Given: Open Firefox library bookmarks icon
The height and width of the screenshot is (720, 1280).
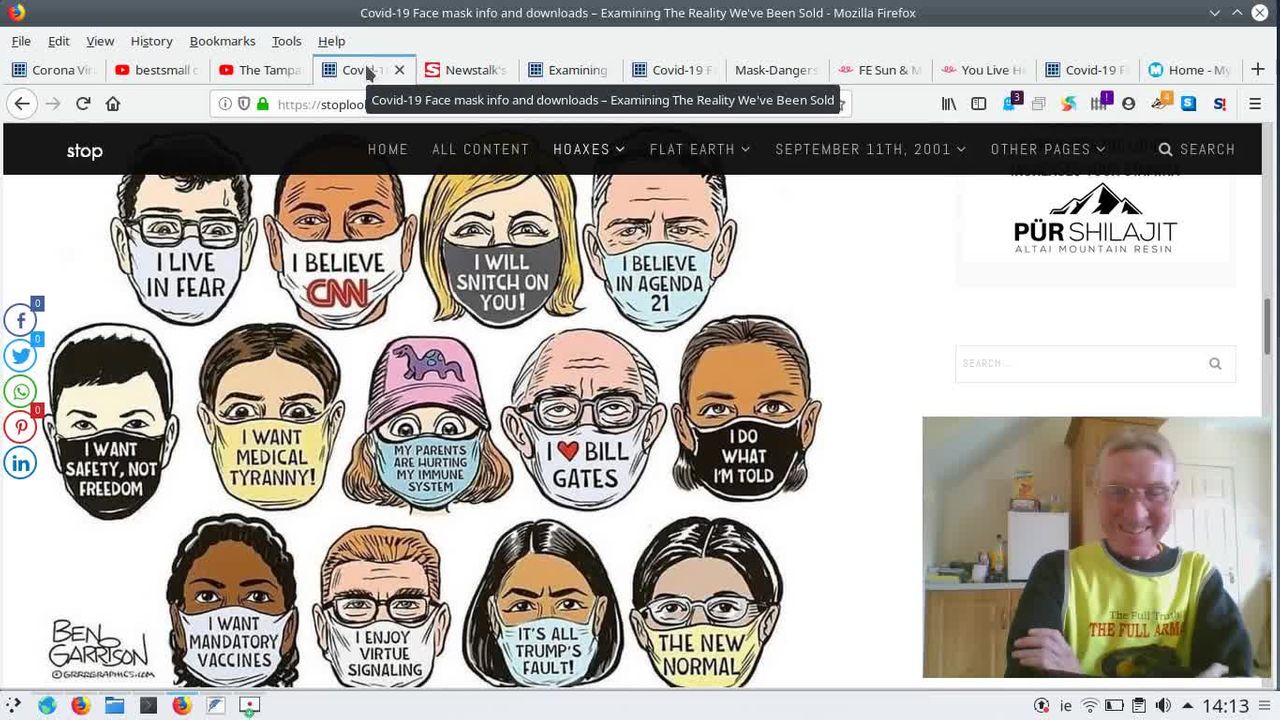Looking at the screenshot, I should (x=949, y=104).
